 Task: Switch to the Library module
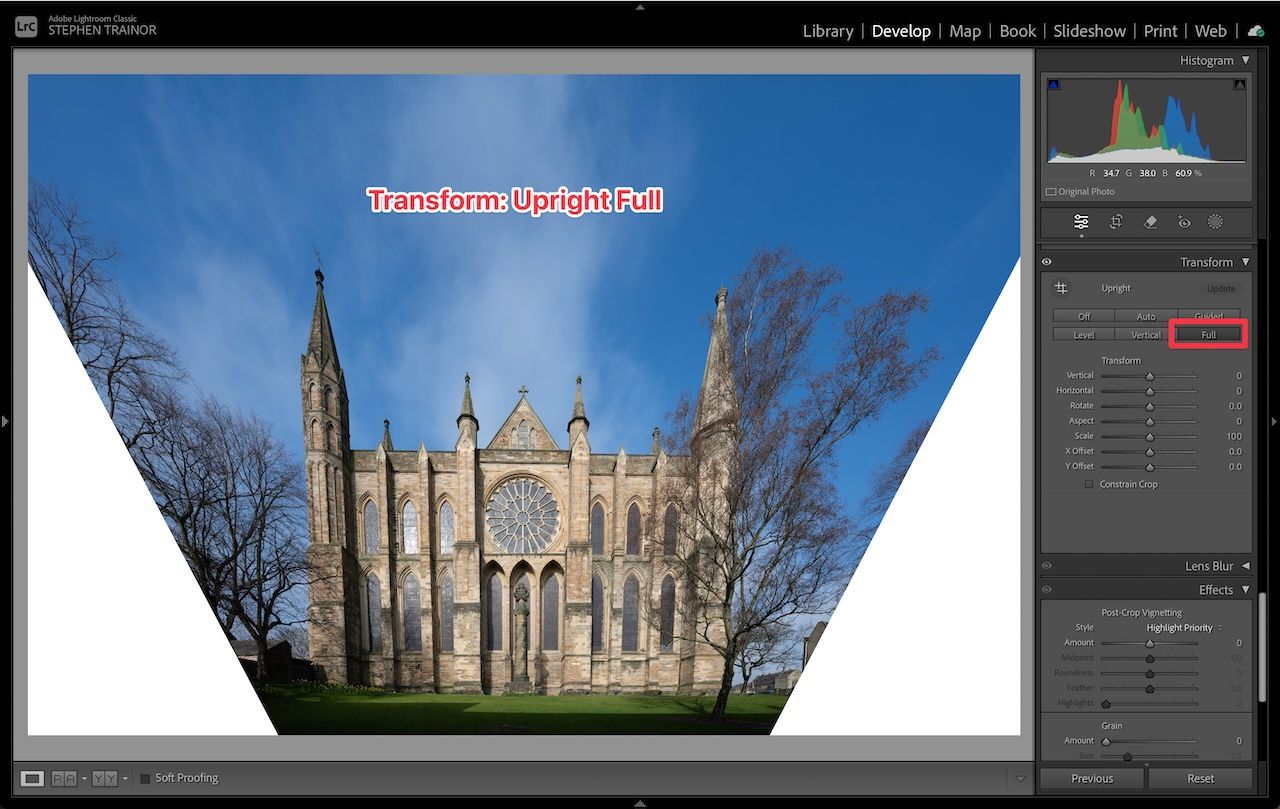827,31
